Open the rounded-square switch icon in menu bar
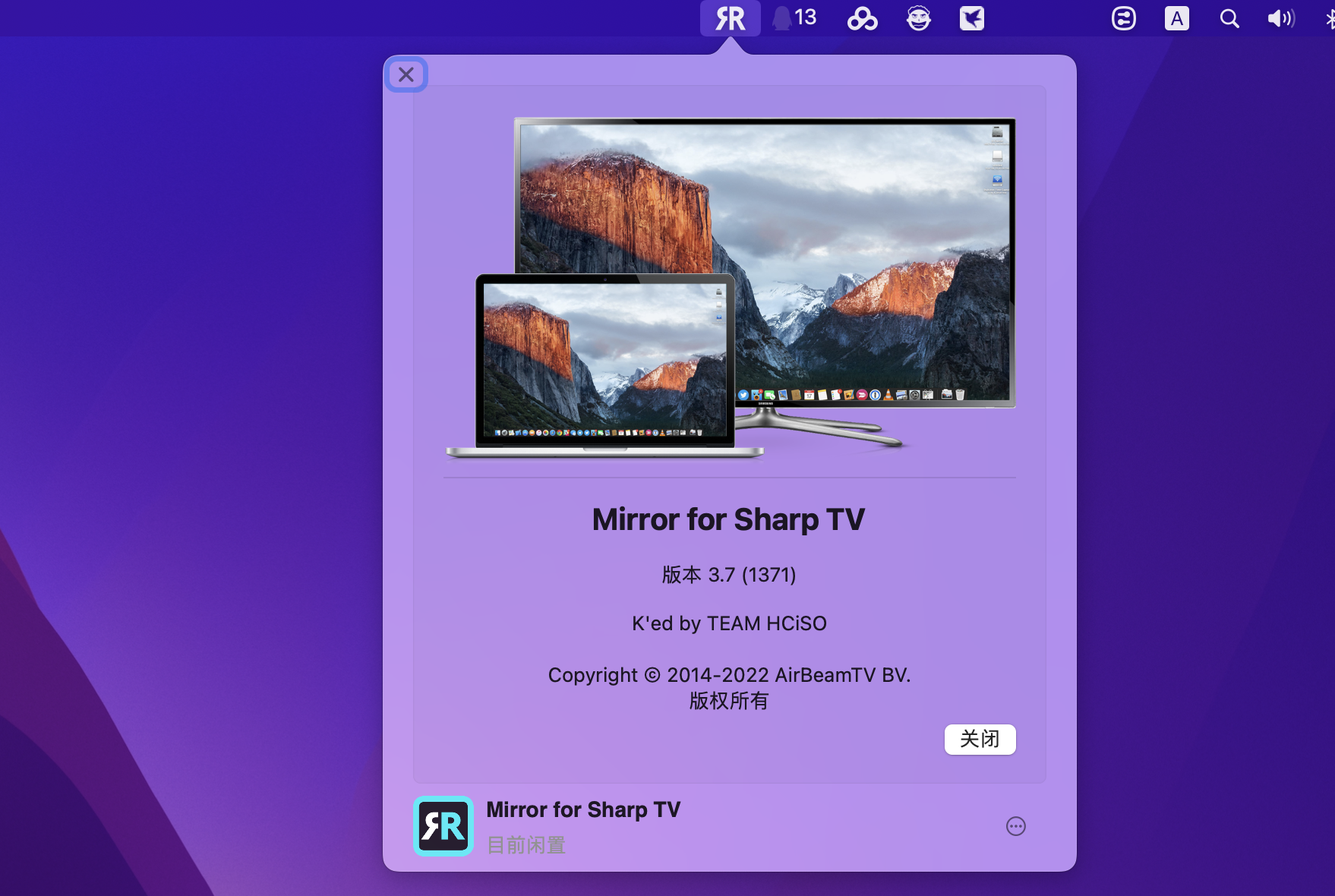 [1123, 18]
